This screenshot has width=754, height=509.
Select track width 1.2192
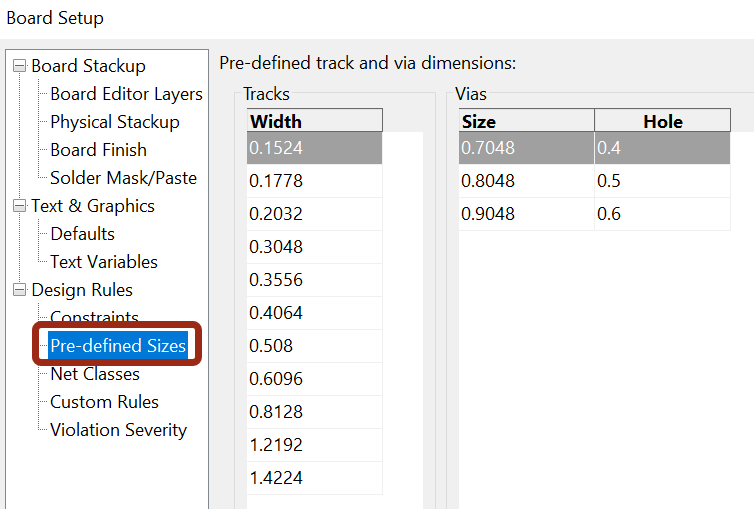(314, 445)
